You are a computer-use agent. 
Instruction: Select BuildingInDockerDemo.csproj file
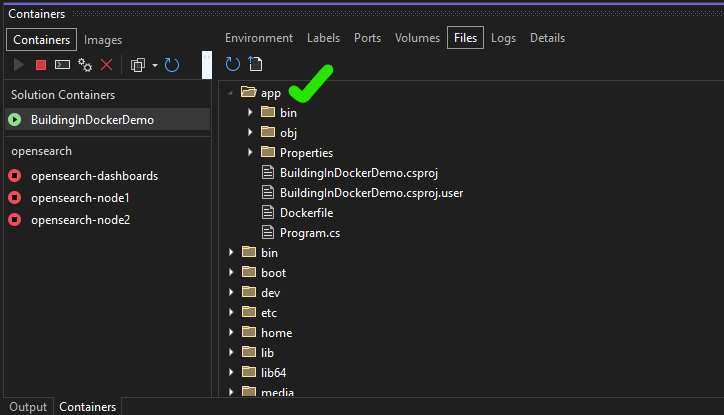click(x=359, y=173)
